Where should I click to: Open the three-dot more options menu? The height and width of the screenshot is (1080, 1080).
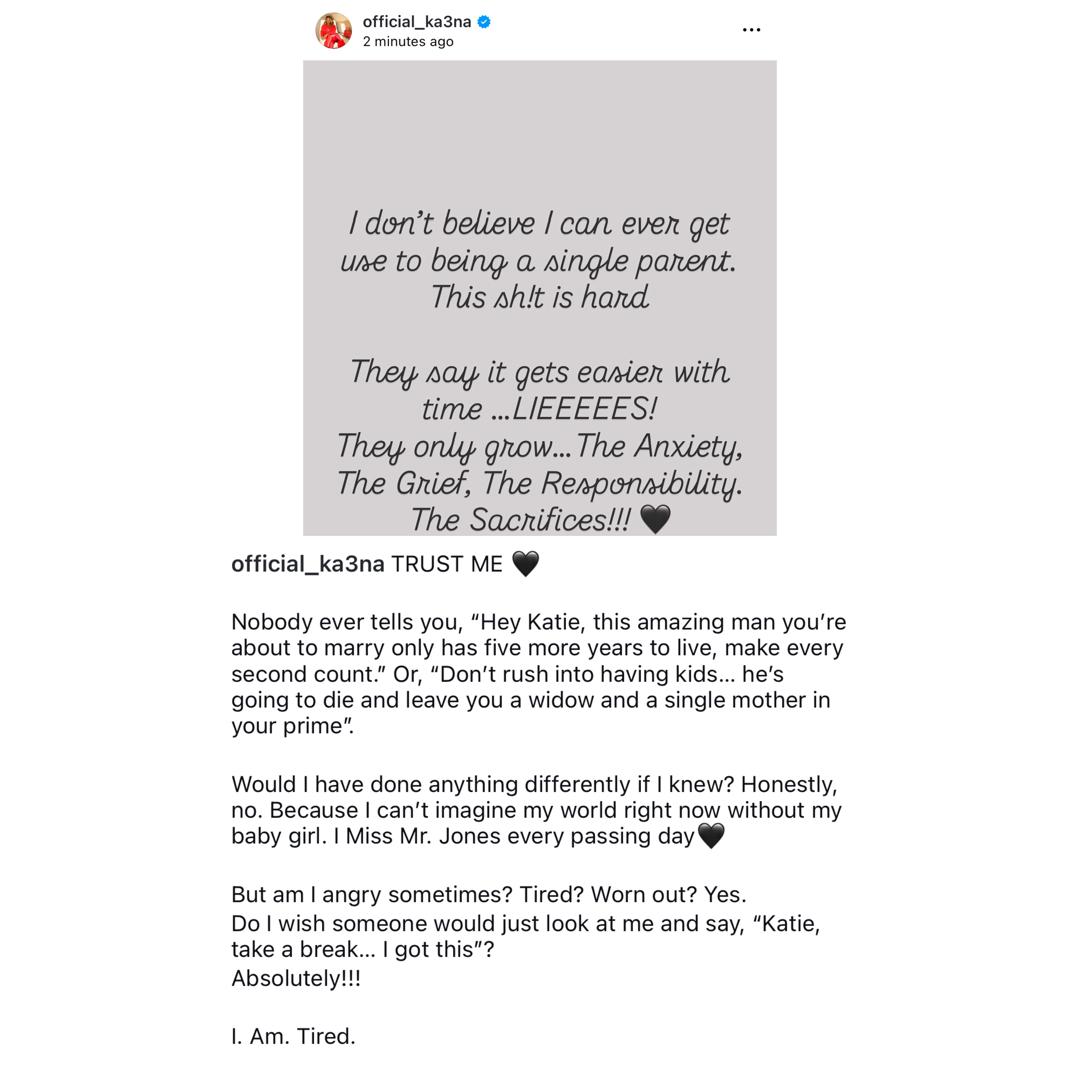(x=751, y=30)
